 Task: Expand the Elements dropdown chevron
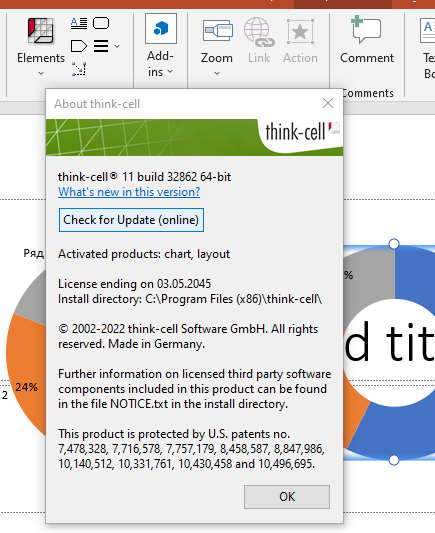click(x=41, y=73)
